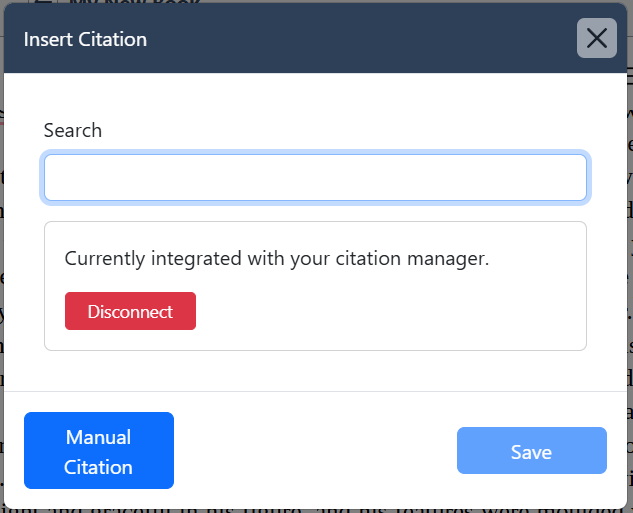Place cursor in the empty search box
The image size is (633, 513).
(x=315, y=178)
